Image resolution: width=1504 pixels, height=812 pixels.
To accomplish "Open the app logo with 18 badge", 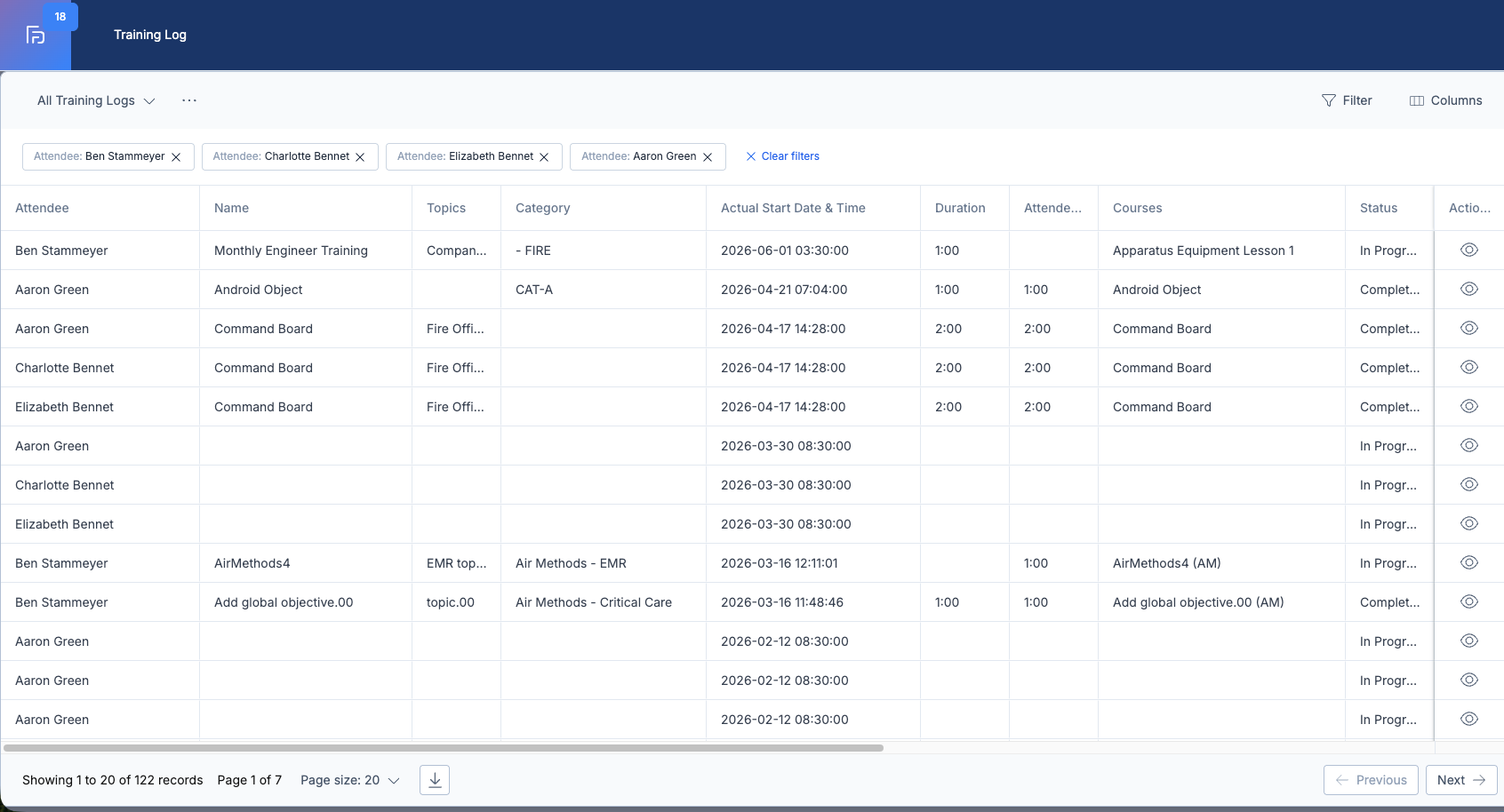I will coord(36,35).
